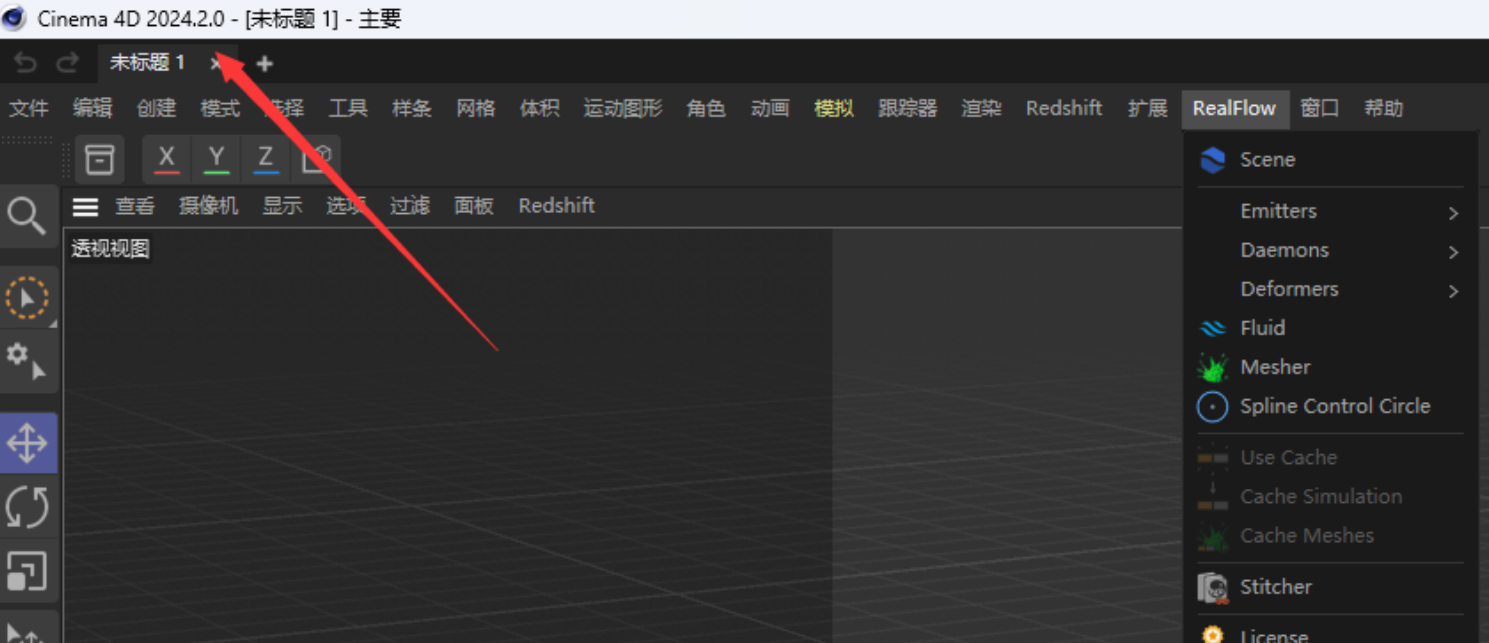The width and height of the screenshot is (1489, 643).
Task: Click the undo arrow icon
Action: coord(25,63)
